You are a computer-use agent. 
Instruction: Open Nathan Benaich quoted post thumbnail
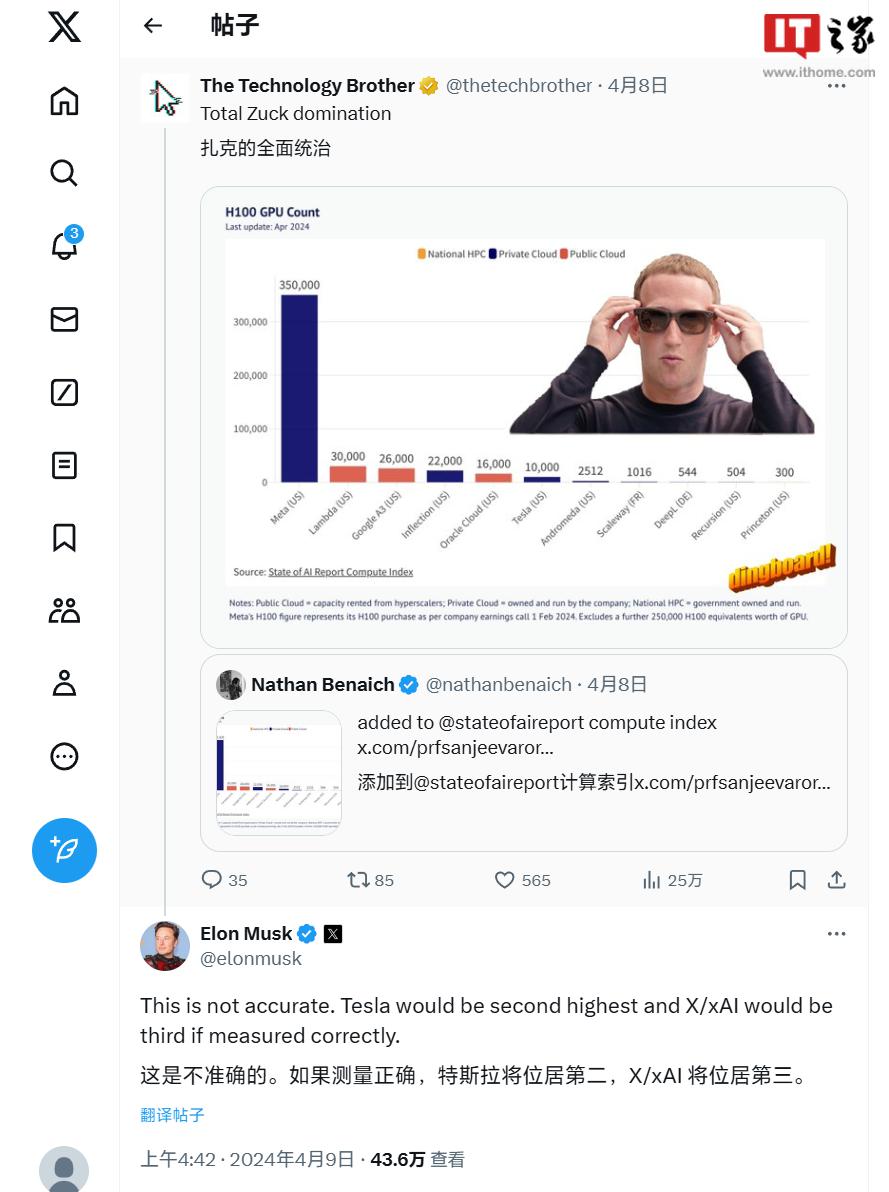[x=279, y=772]
